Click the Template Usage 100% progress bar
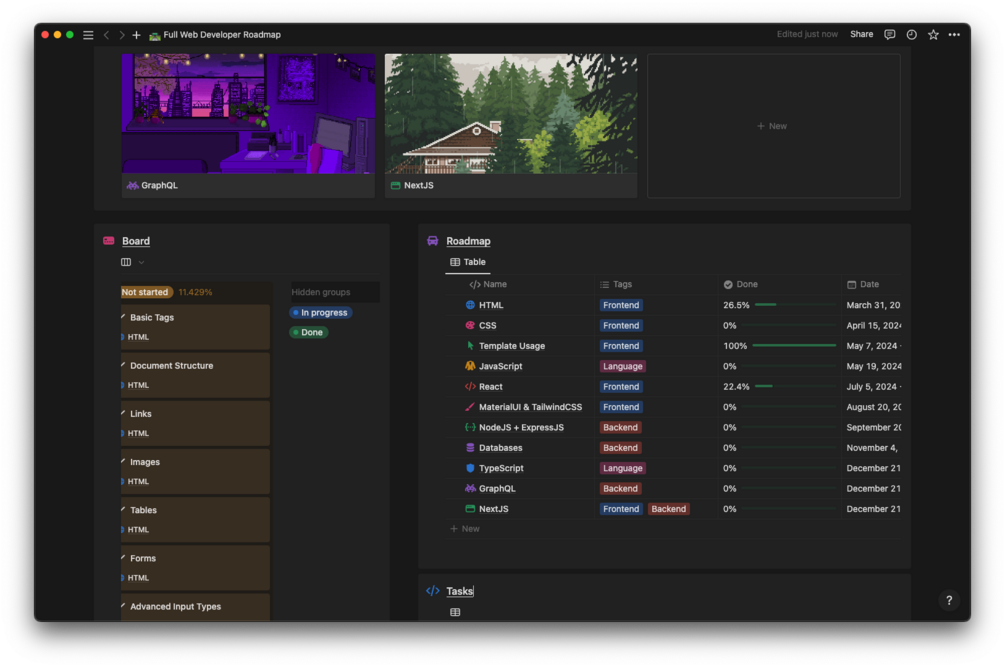This screenshot has width=1005, height=667. pos(794,345)
